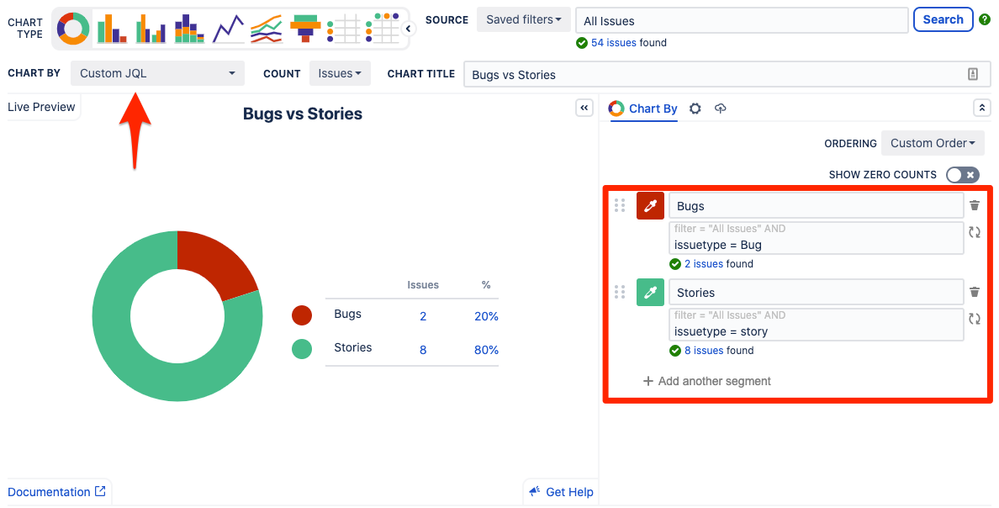Select the orange and green bar chart type
999x508 pixels.
click(x=111, y=29)
